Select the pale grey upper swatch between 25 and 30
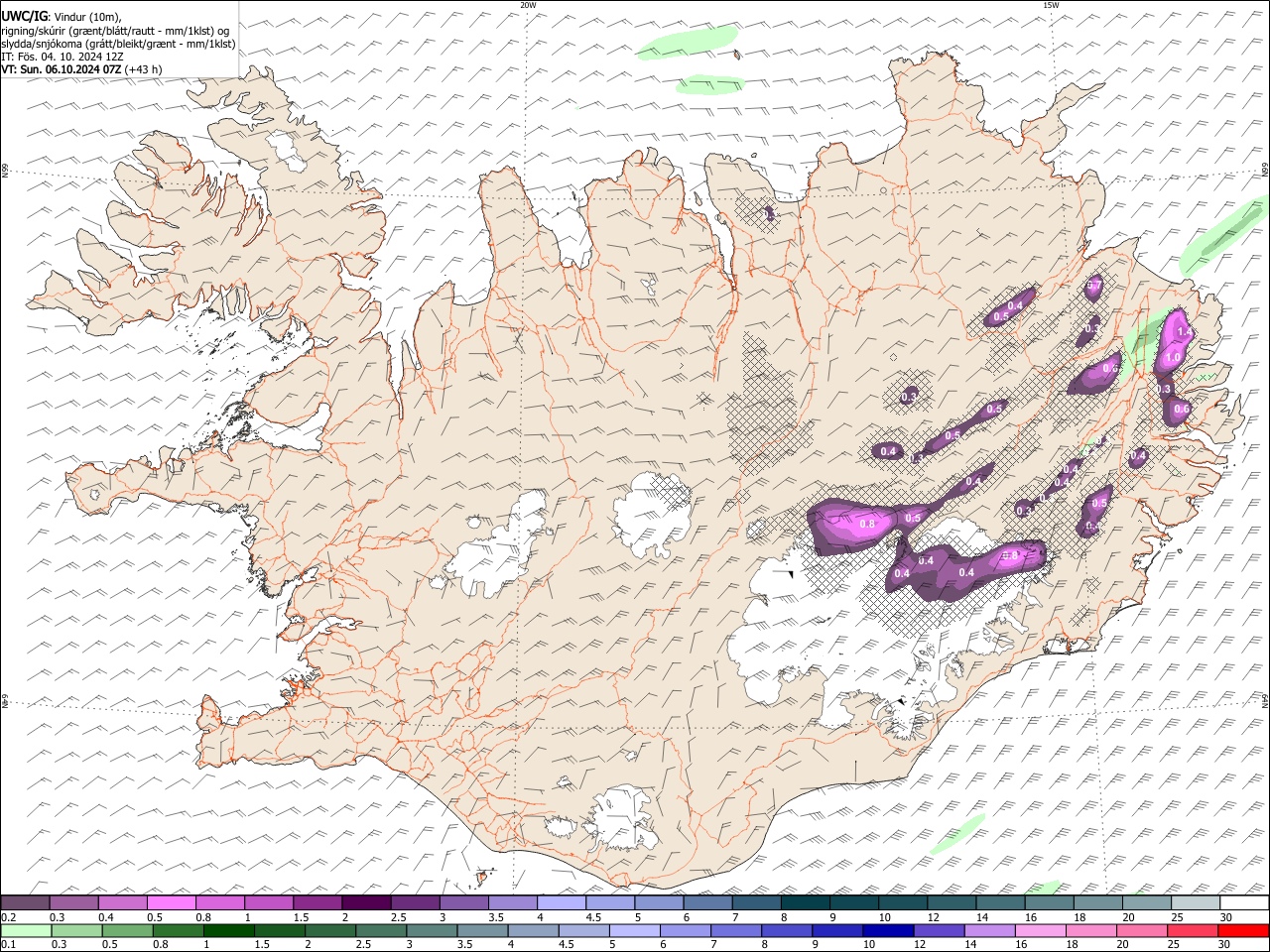The height and width of the screenshot is (952, 1270). (x=1196, y=902)
